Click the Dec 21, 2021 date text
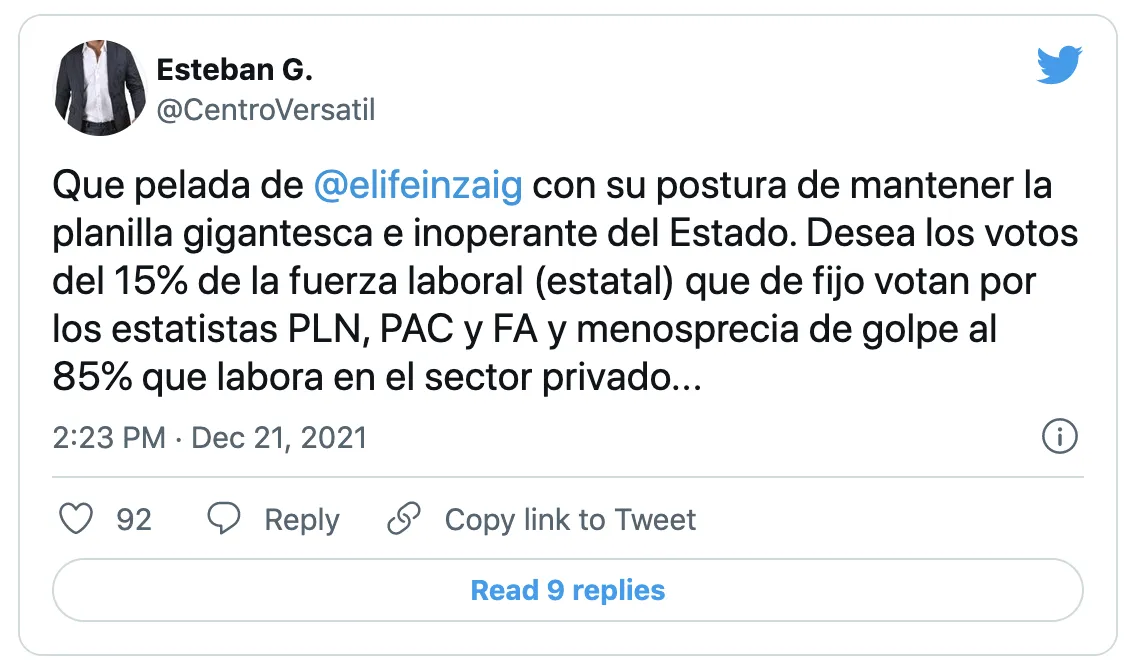 (279, 438)
